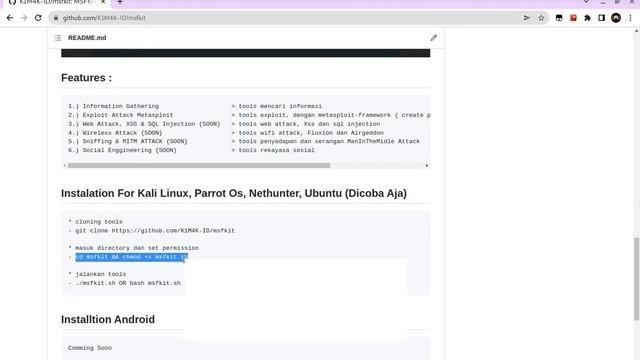The height and width of the screenshot is (360, 640).
Task: Click the highlighted 'cd msfkit && chmod' command
Action: click(x=131, y=257)
